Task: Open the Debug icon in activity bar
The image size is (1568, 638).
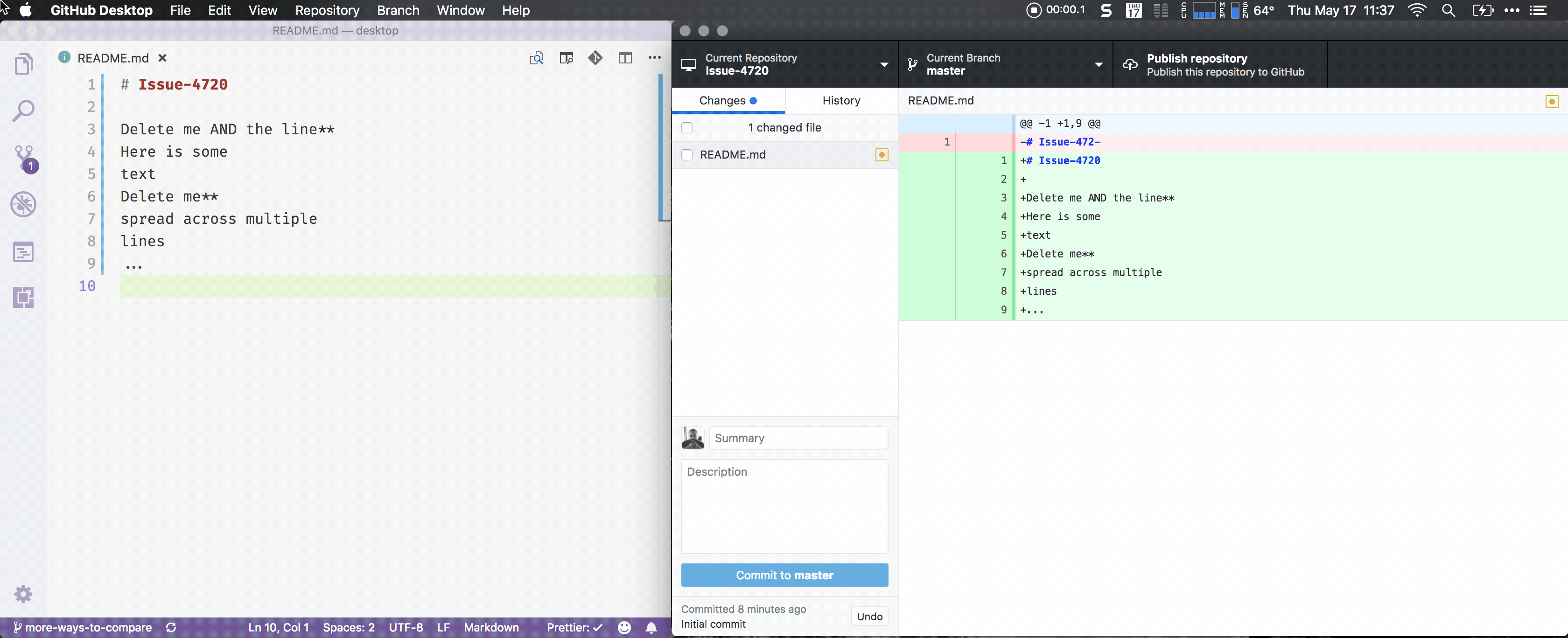Action: coord(23,204)
